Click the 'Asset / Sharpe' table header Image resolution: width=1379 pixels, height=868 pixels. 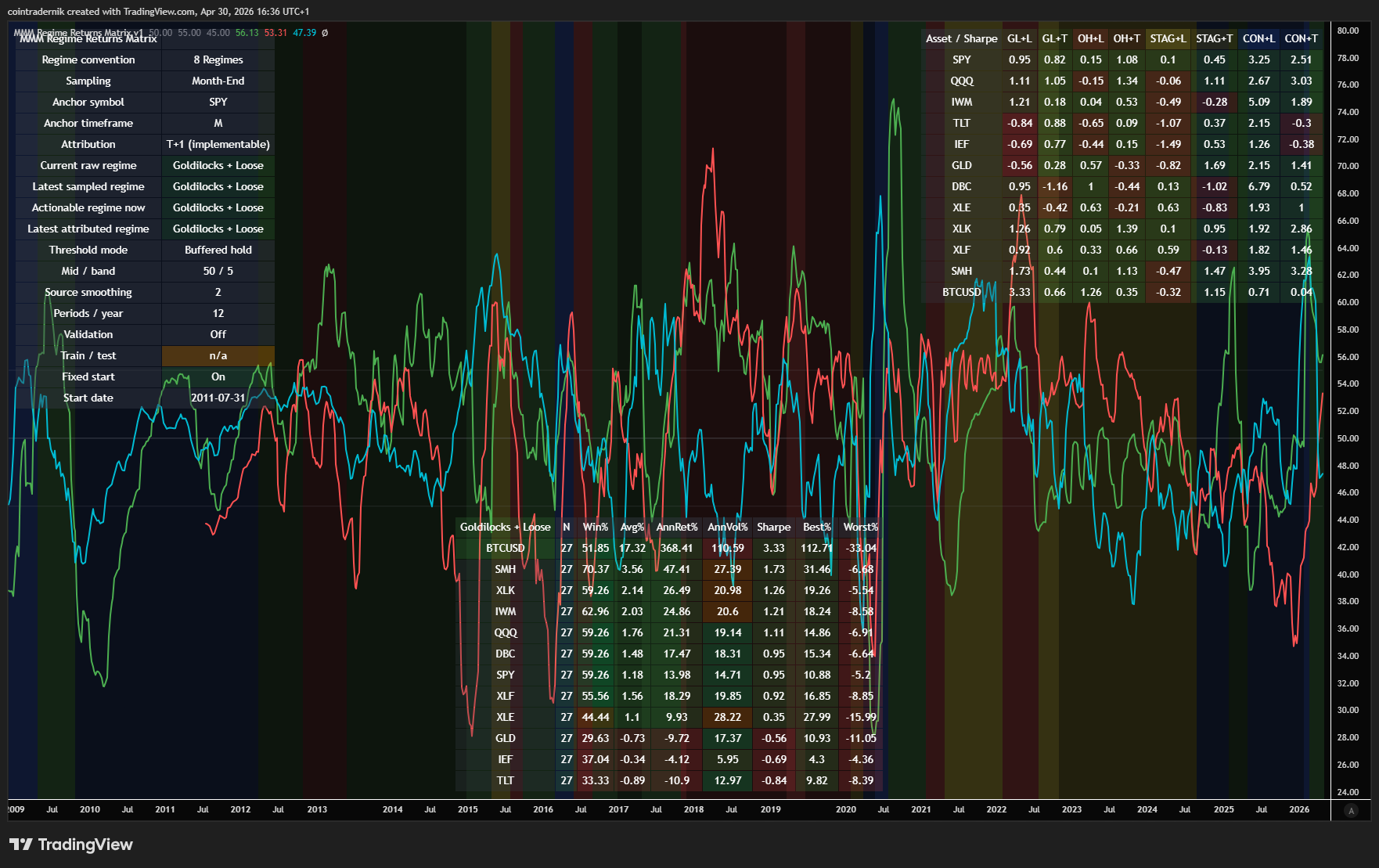[x=962, y=39]
